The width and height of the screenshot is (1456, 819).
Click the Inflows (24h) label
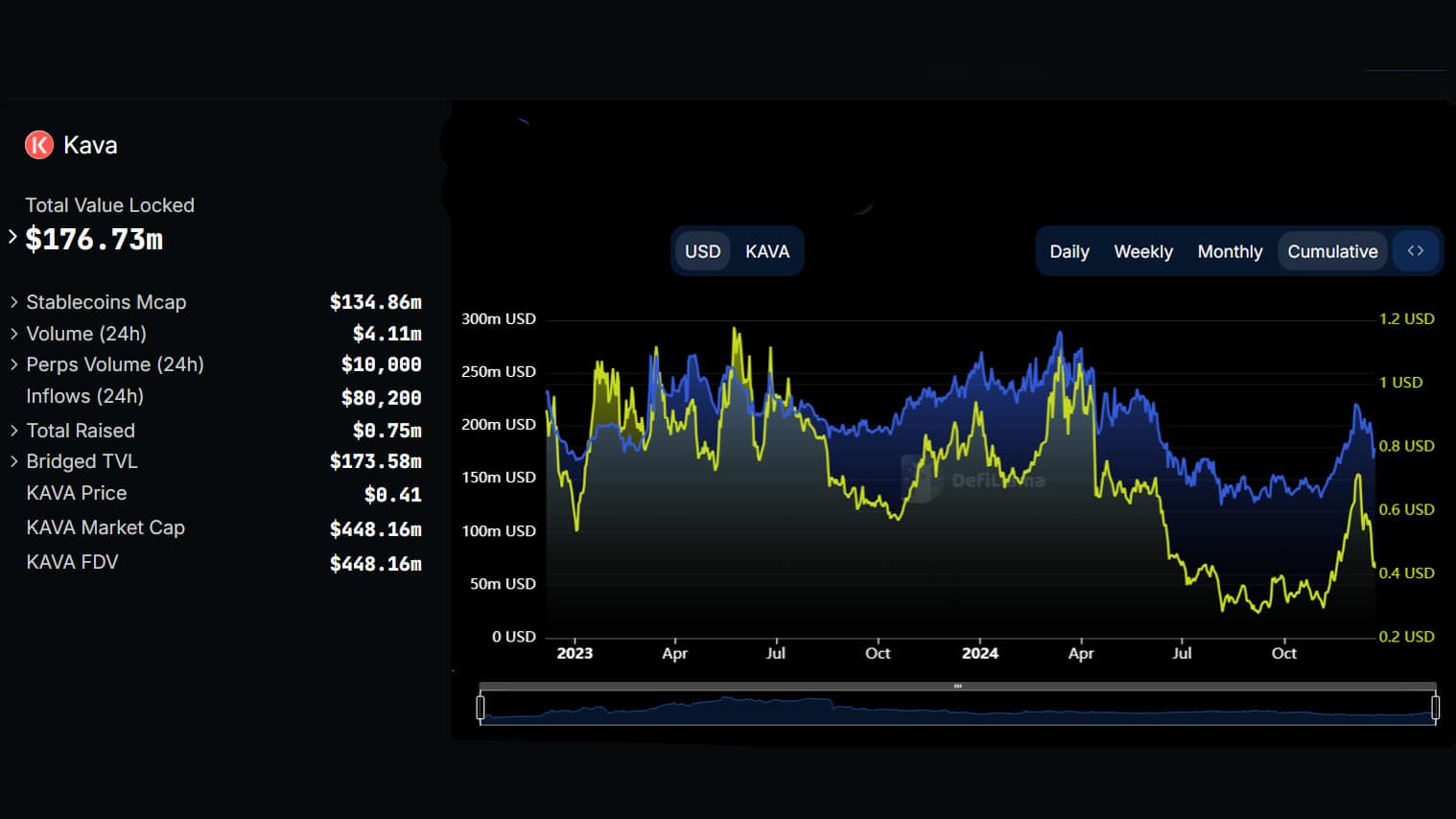(84, 396)
